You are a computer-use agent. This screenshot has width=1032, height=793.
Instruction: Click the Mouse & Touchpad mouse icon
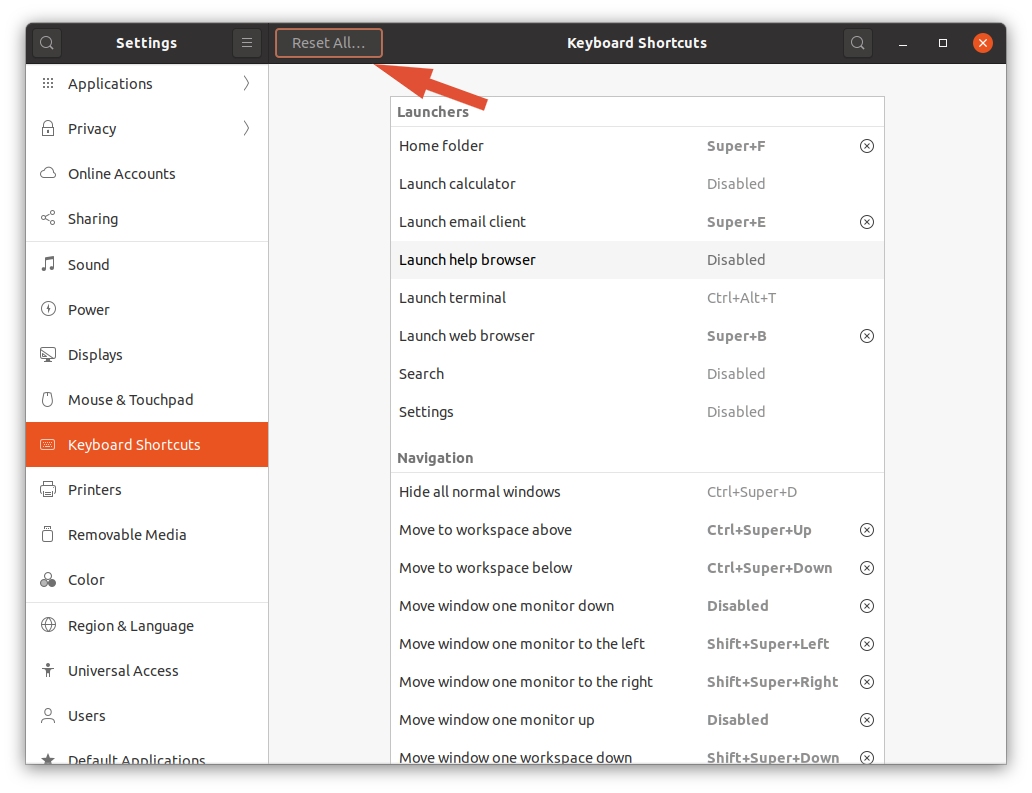[47, 399]
